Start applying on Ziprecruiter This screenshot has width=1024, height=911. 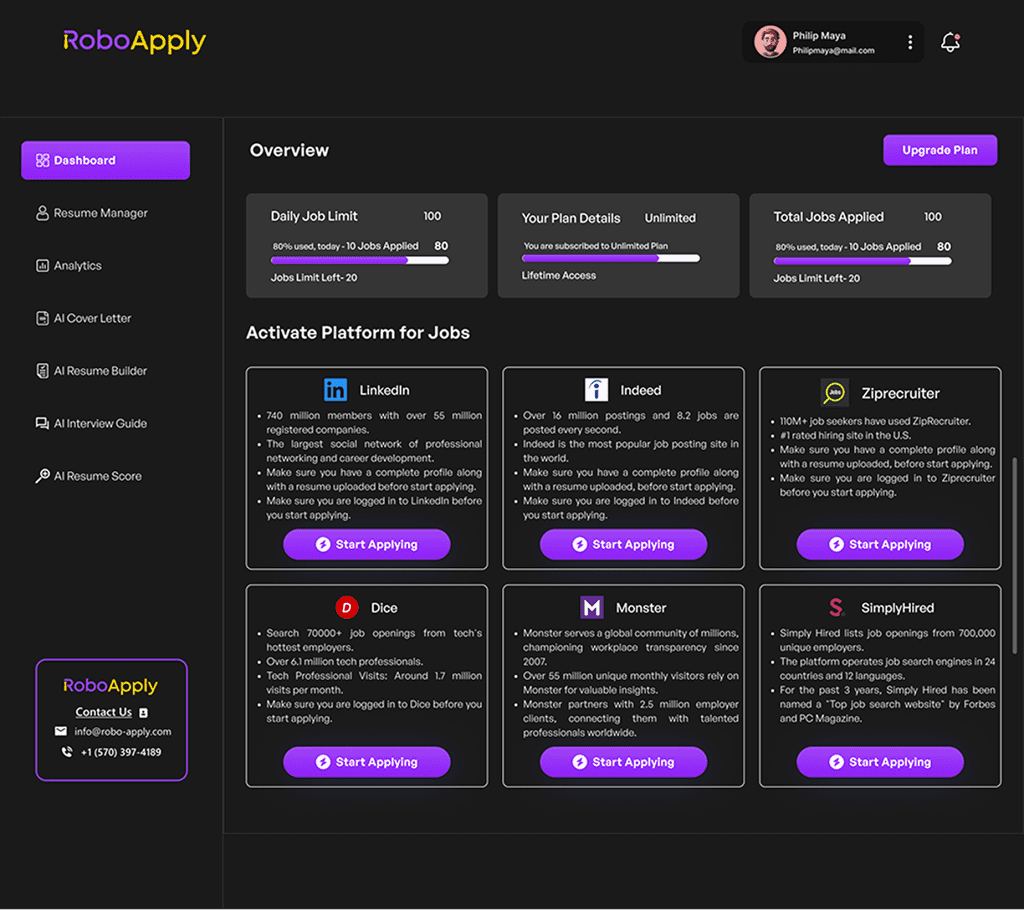(x=880, y=545)
